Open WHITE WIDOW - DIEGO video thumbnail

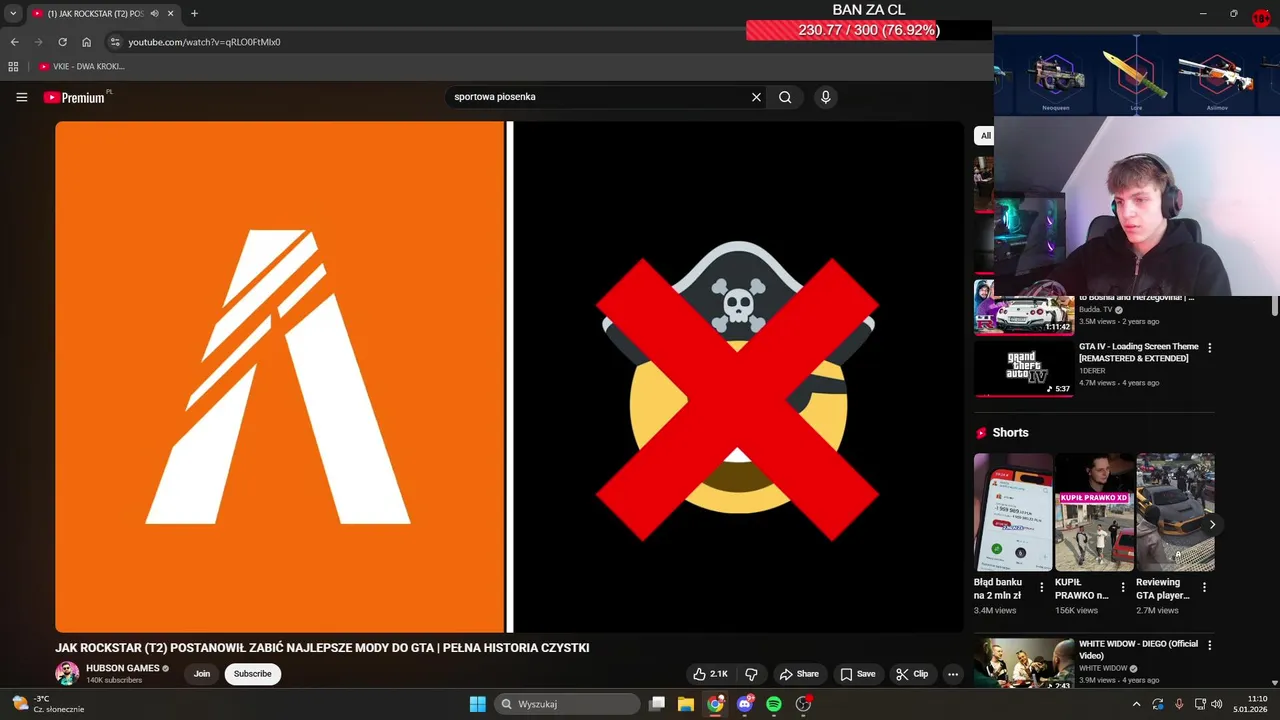[1024, 663]
